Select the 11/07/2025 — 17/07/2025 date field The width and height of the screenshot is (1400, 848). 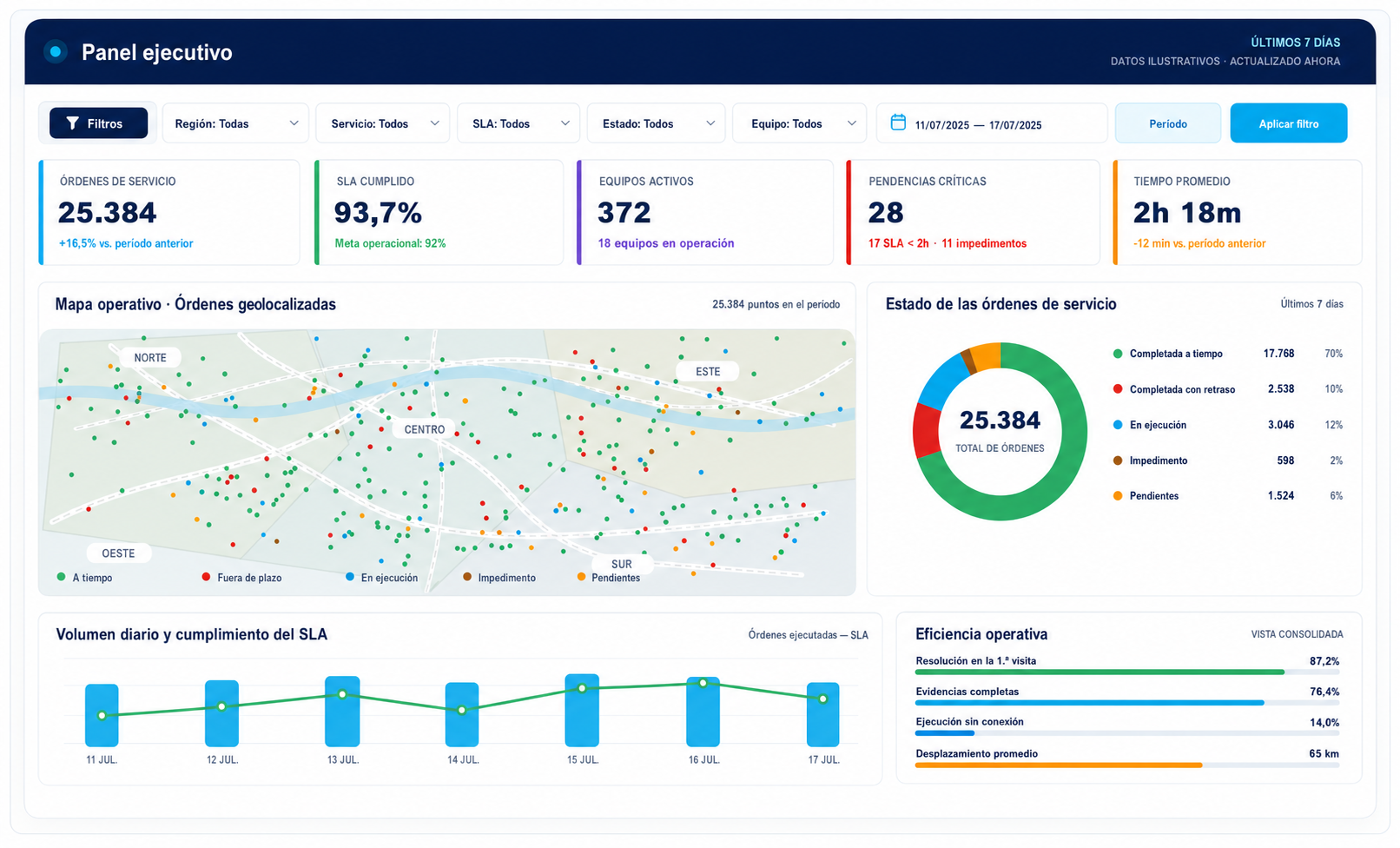click(x=992, y=123)
